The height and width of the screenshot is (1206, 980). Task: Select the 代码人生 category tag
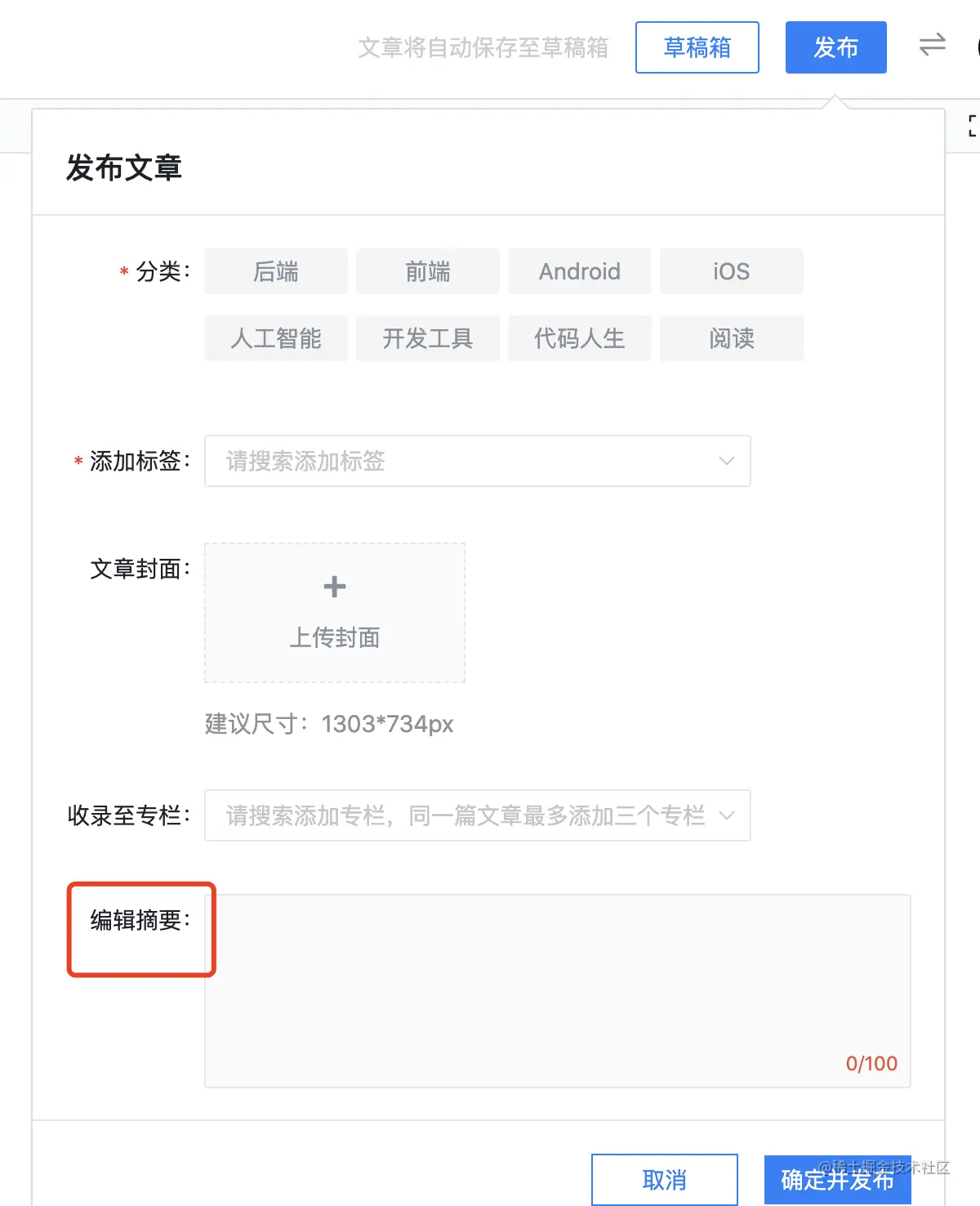point(580,338)
